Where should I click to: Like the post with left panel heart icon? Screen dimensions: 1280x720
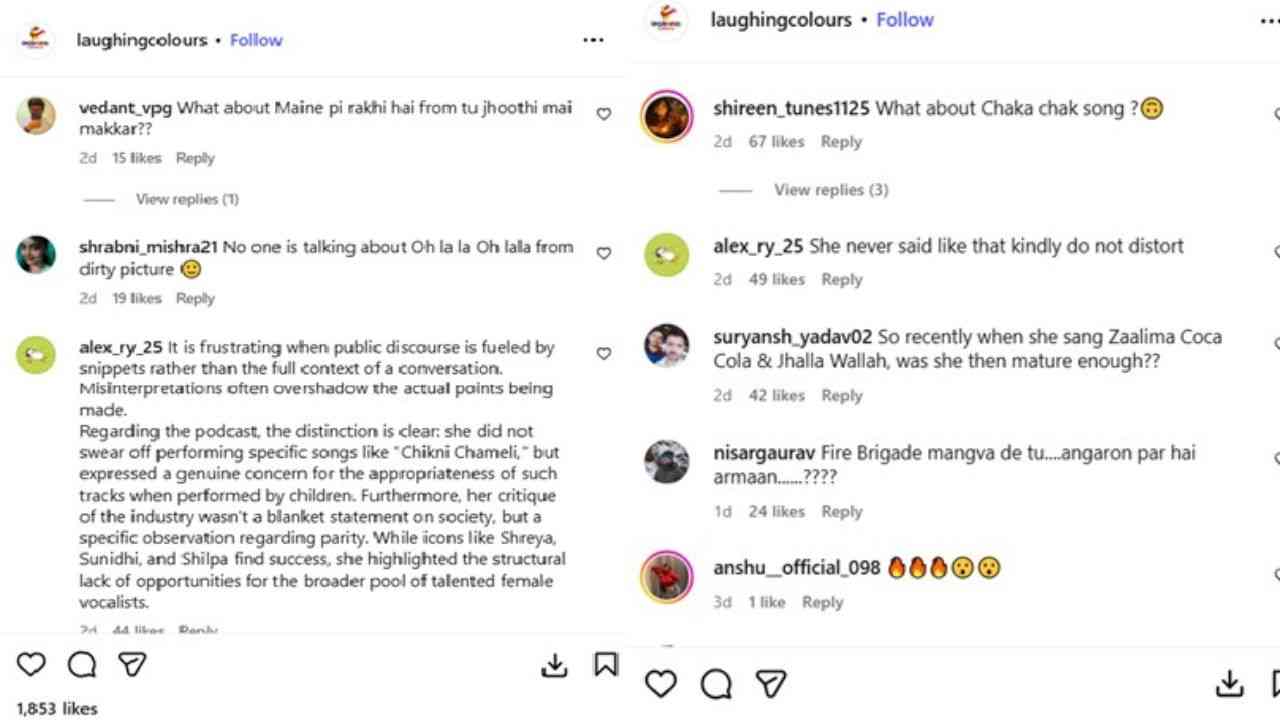[x=31, y=665]
